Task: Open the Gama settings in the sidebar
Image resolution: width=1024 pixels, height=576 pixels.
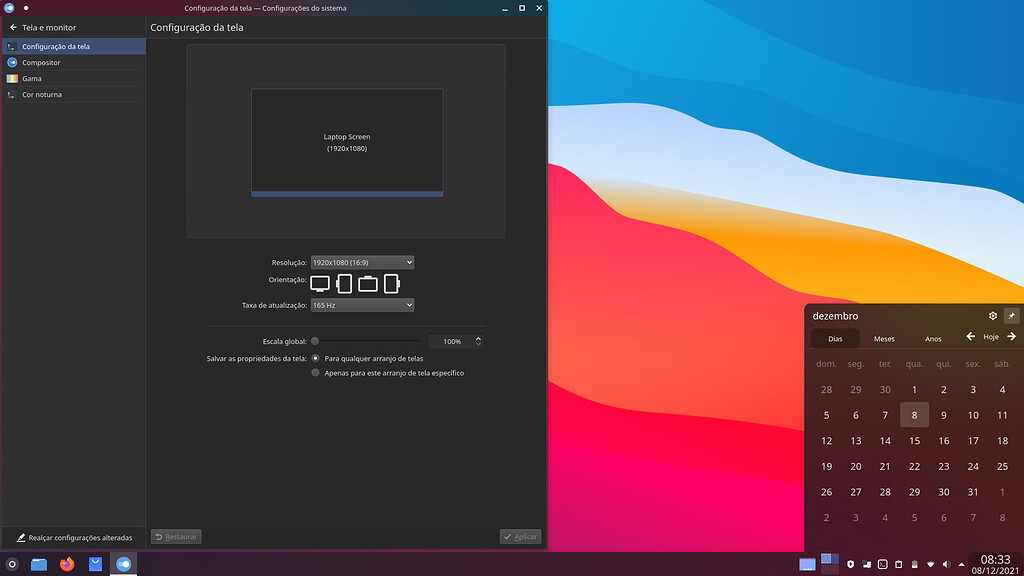Action: pyautogui.click(x=33, y=78)
